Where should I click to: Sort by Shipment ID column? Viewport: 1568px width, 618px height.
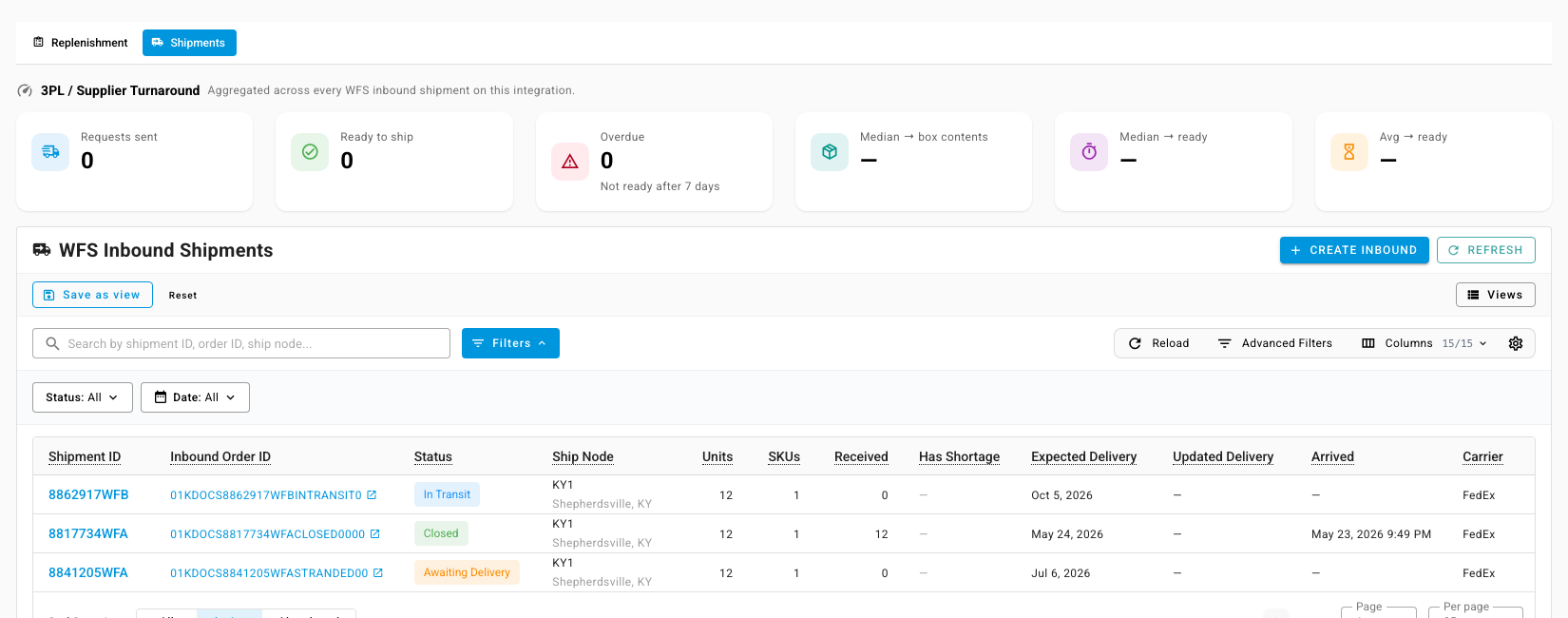click(x=85, y=456)
